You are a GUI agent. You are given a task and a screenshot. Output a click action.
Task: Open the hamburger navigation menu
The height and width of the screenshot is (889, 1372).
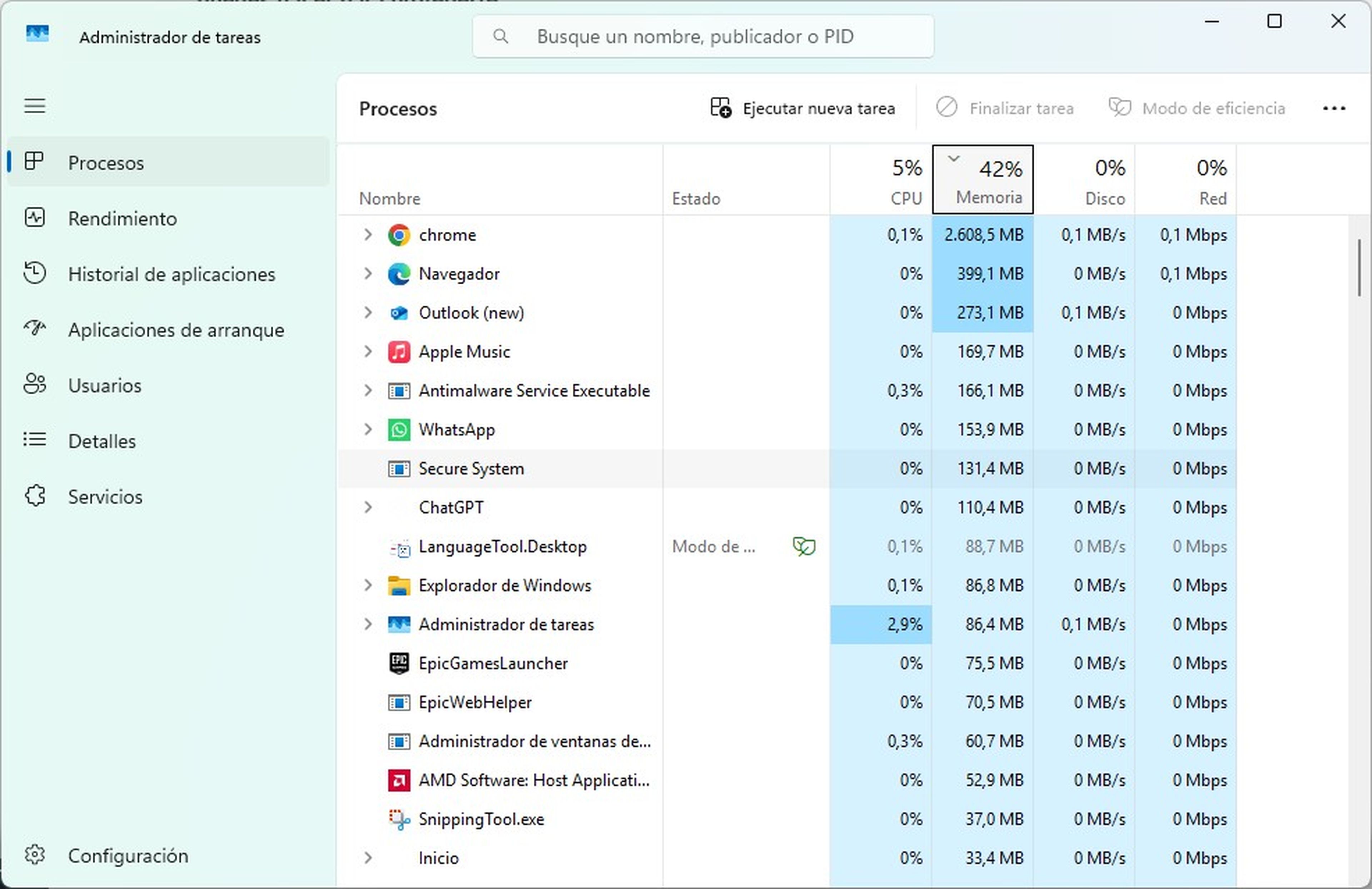pyautogui.click(x=35, y=106)
